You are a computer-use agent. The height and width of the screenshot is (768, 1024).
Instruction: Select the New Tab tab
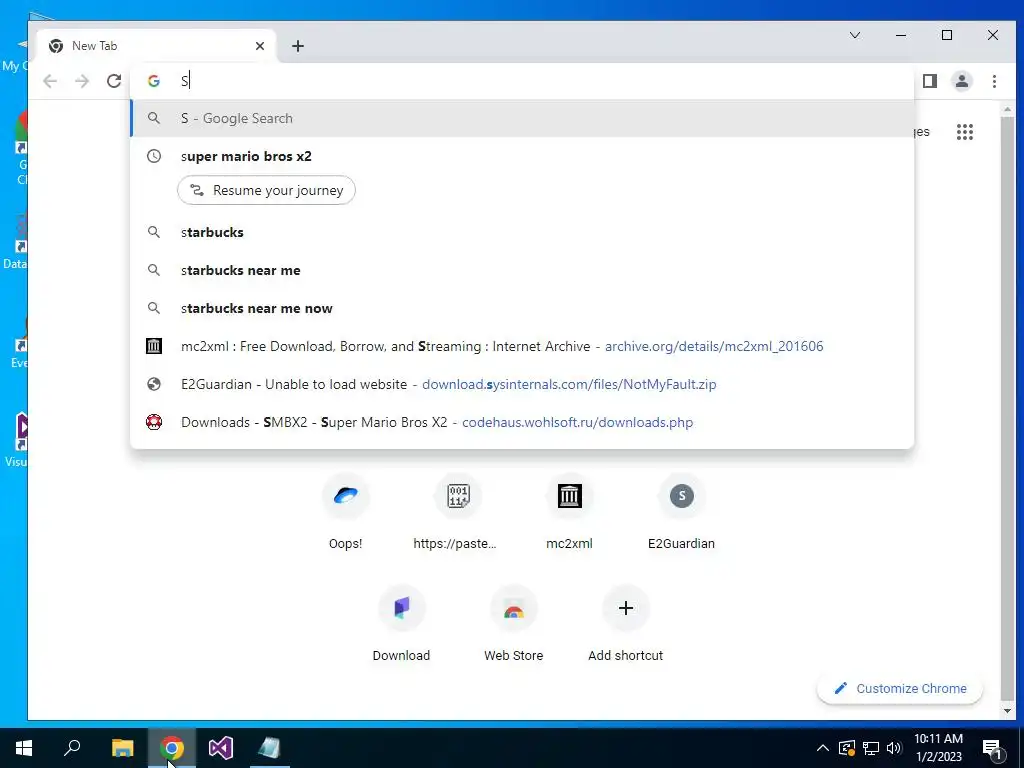pos(157,46)
